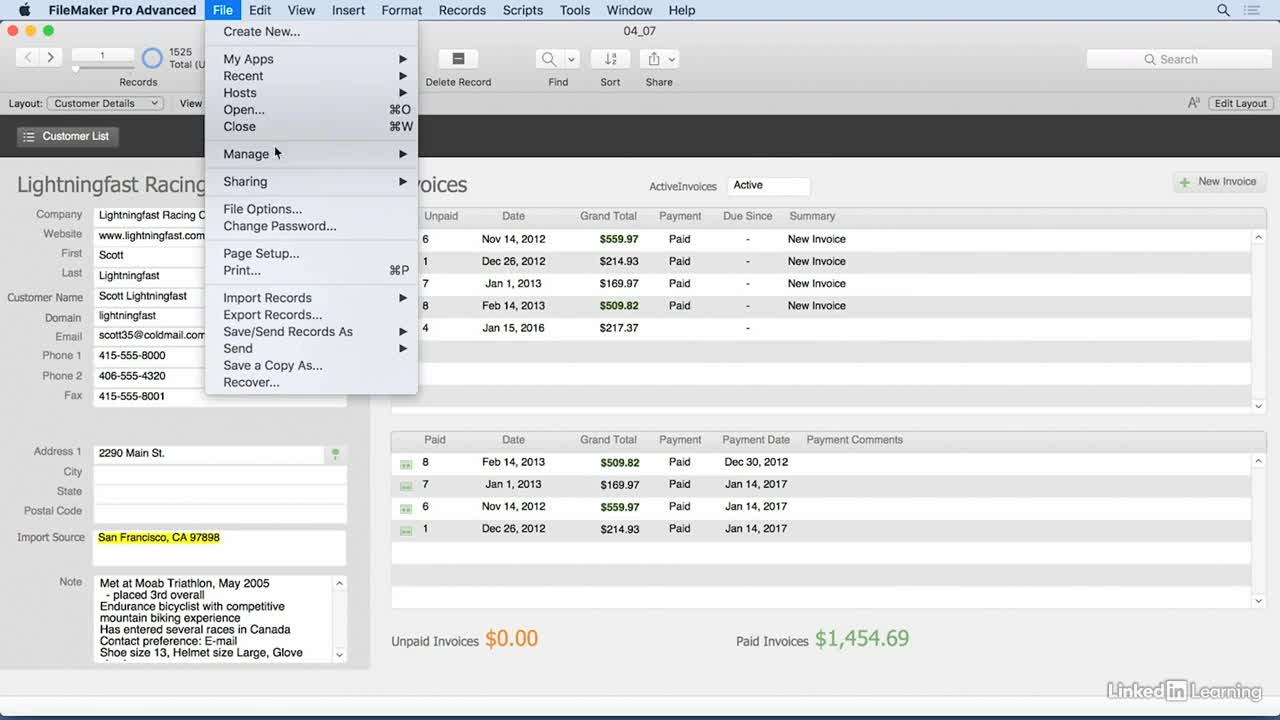
Task: Open the Scripts menu
Action: [523, 10]
